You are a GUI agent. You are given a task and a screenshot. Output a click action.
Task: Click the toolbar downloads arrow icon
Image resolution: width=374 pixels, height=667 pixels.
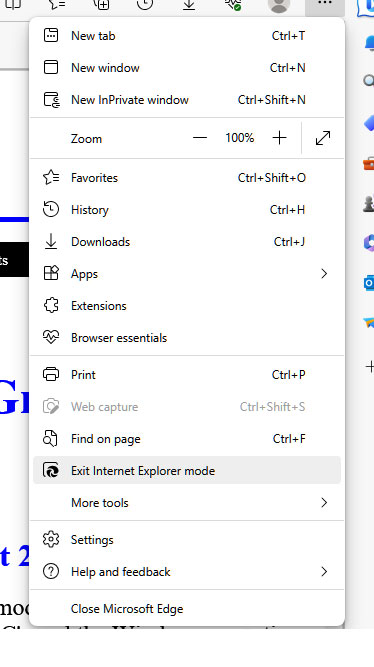tap(189, 4)
